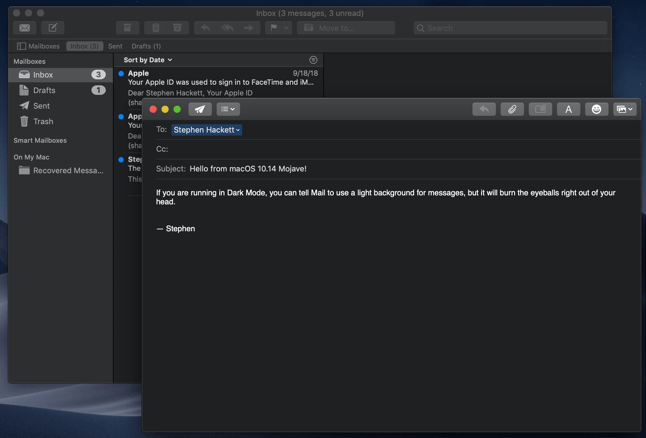Image resolution: width=646 pixels, height=438 pixels.
Task: Open the Photo Browser dropdown icon
Action: [625, 109]
